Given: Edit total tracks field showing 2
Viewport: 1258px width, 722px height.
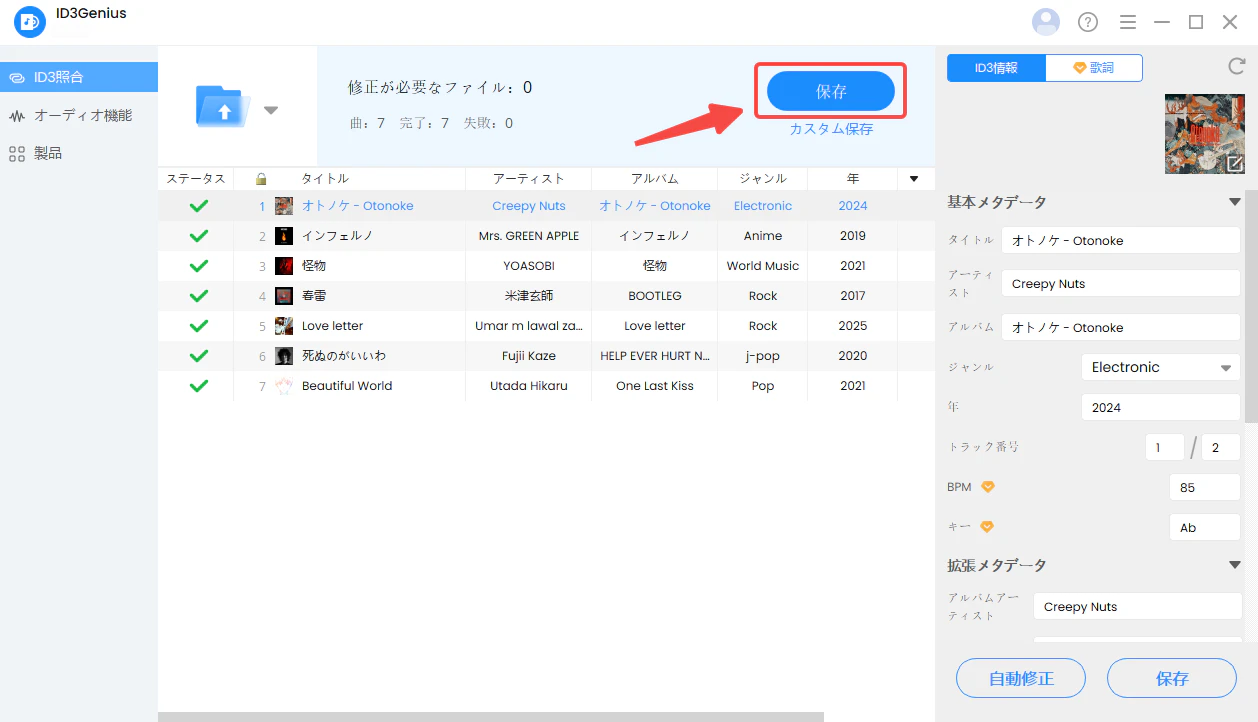Looking at the screenshot, I should tap(1221, 447).
